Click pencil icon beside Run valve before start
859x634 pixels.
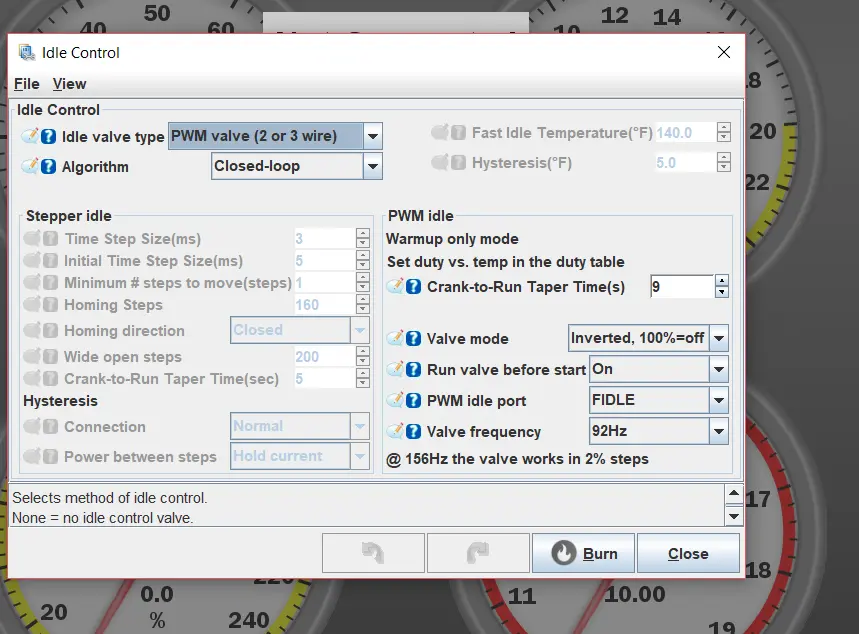396,369
